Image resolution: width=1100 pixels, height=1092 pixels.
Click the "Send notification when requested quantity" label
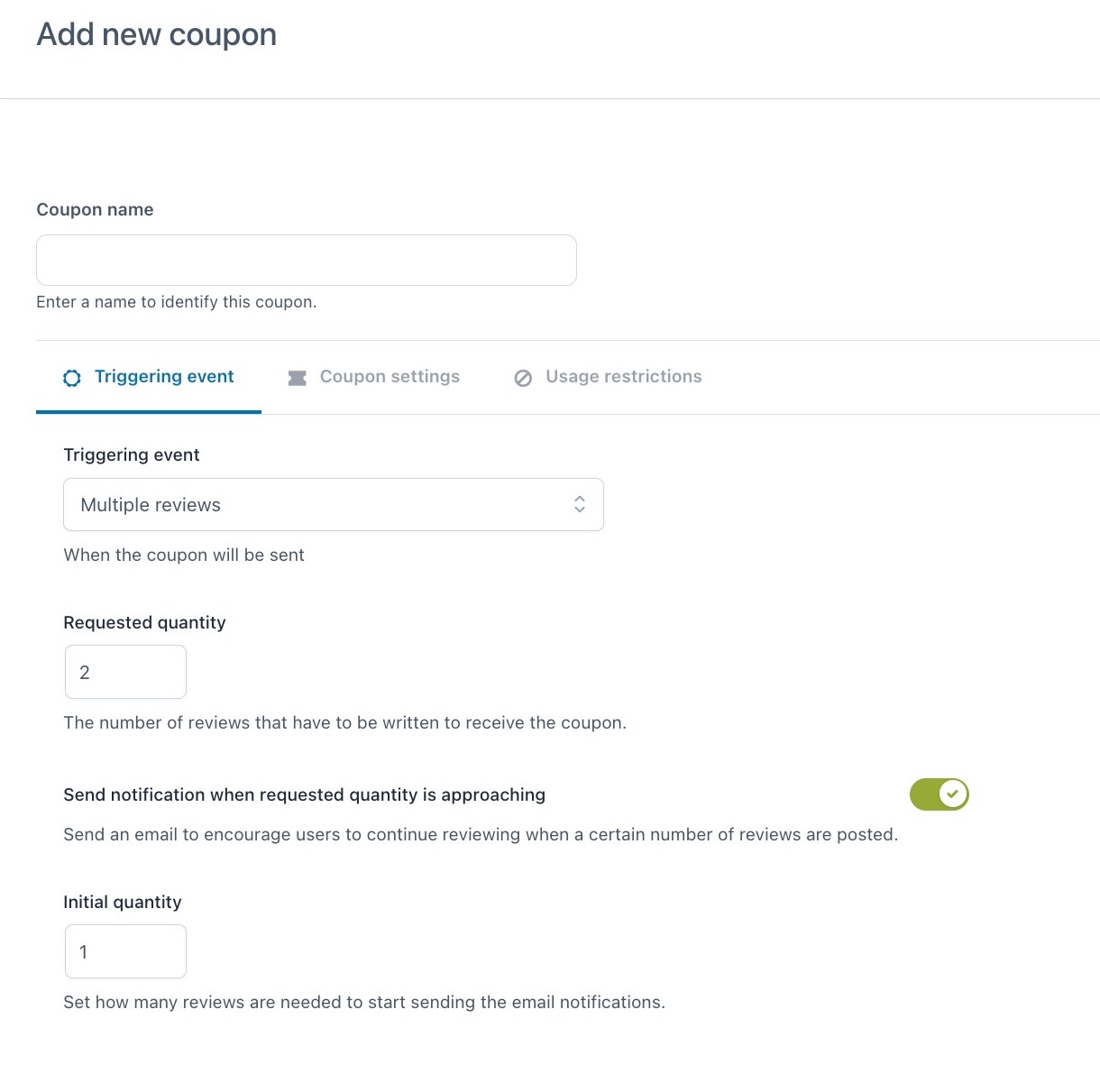coord(304,794)
